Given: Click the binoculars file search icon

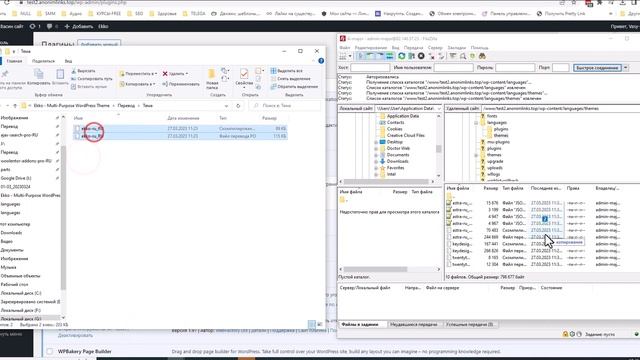Looking at the screenshot, I should coord(482,56).
